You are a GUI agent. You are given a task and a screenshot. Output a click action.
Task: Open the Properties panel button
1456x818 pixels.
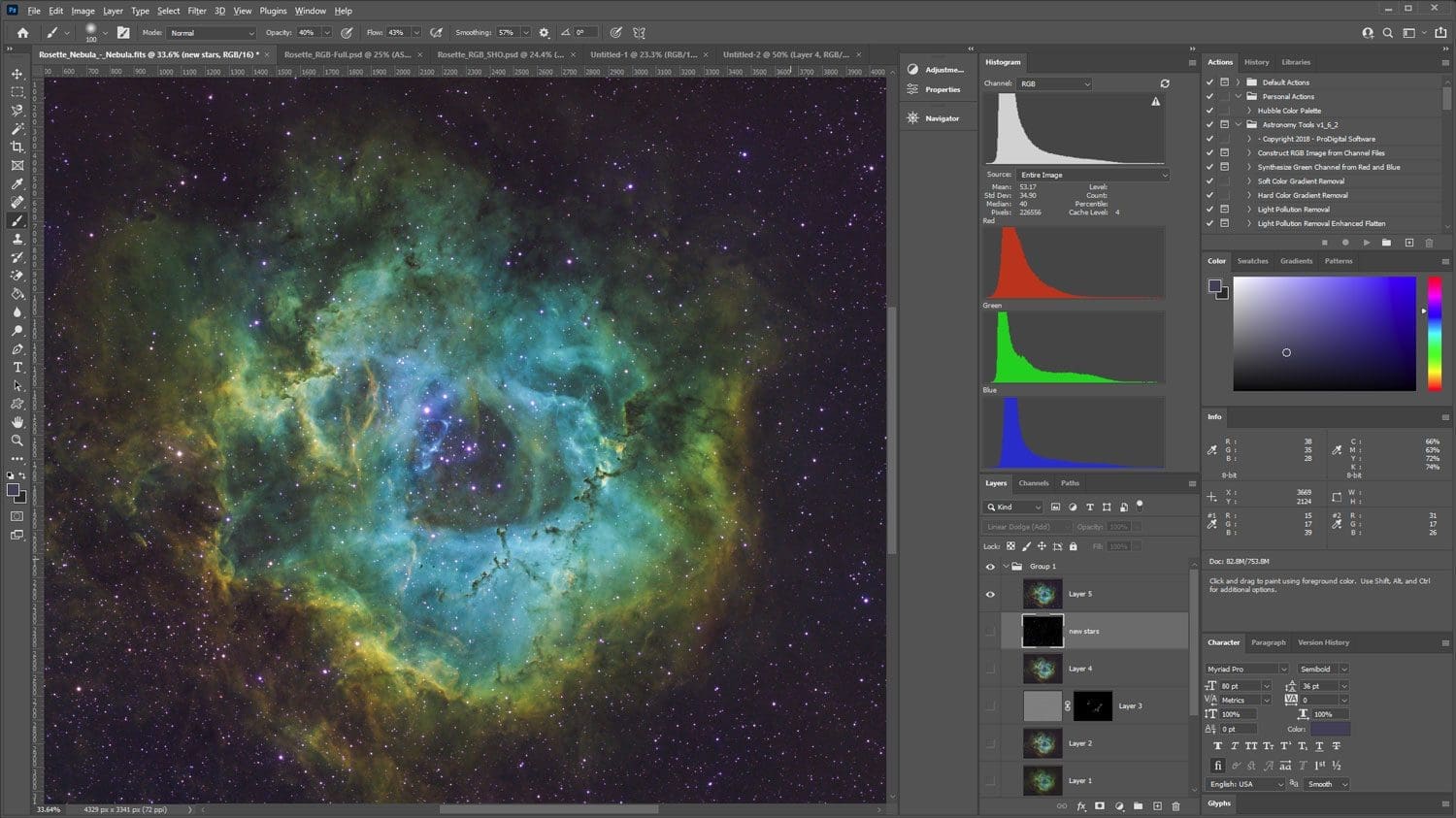tap(934, 89)
